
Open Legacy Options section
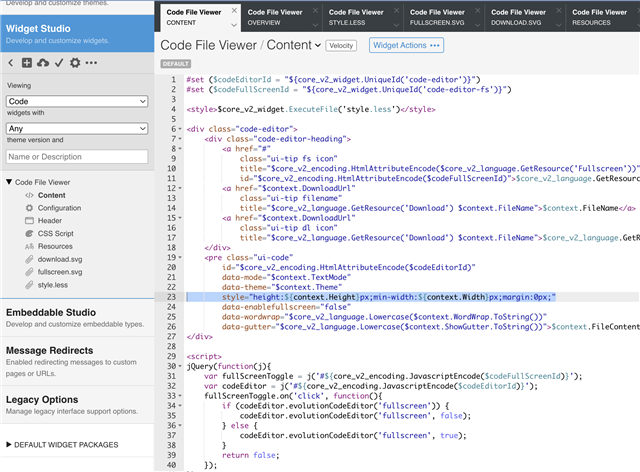77,405
